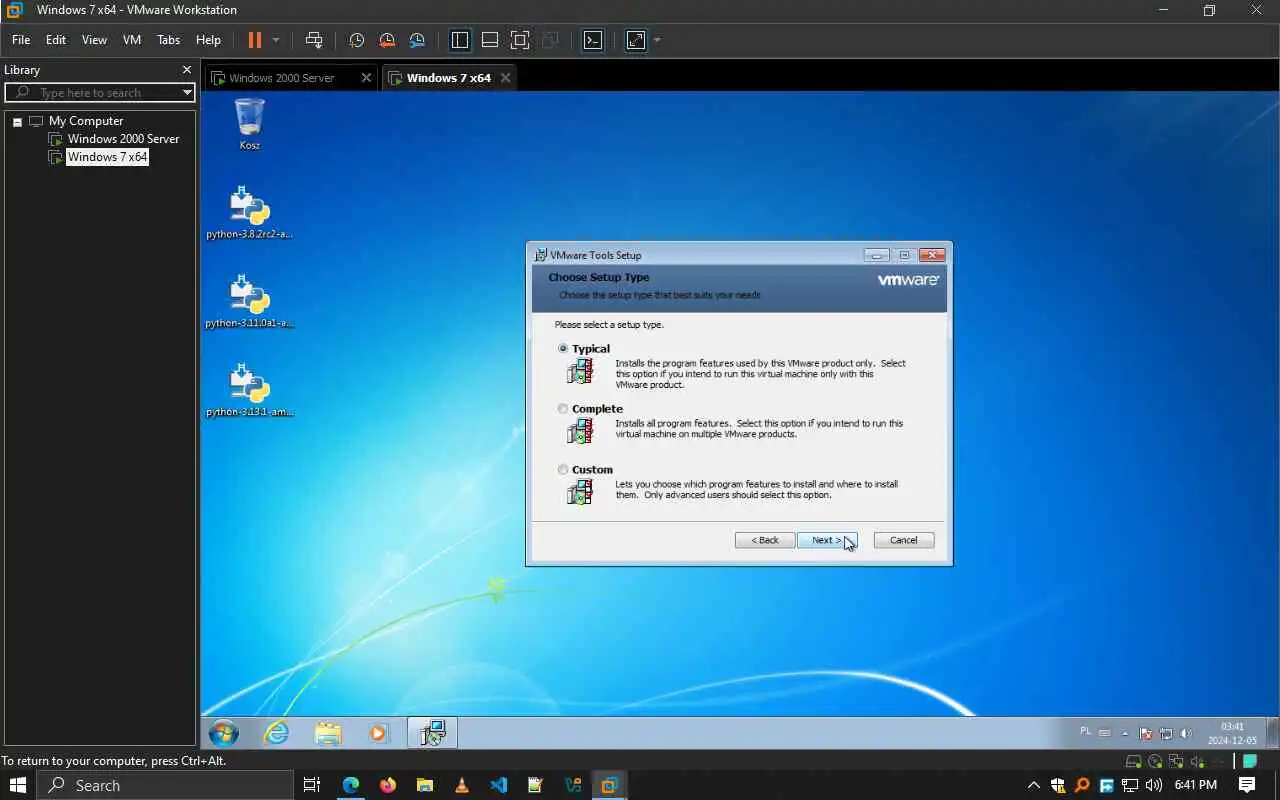Open the VM menu
Screen dimensions: 1280x800
click(132, 40)
